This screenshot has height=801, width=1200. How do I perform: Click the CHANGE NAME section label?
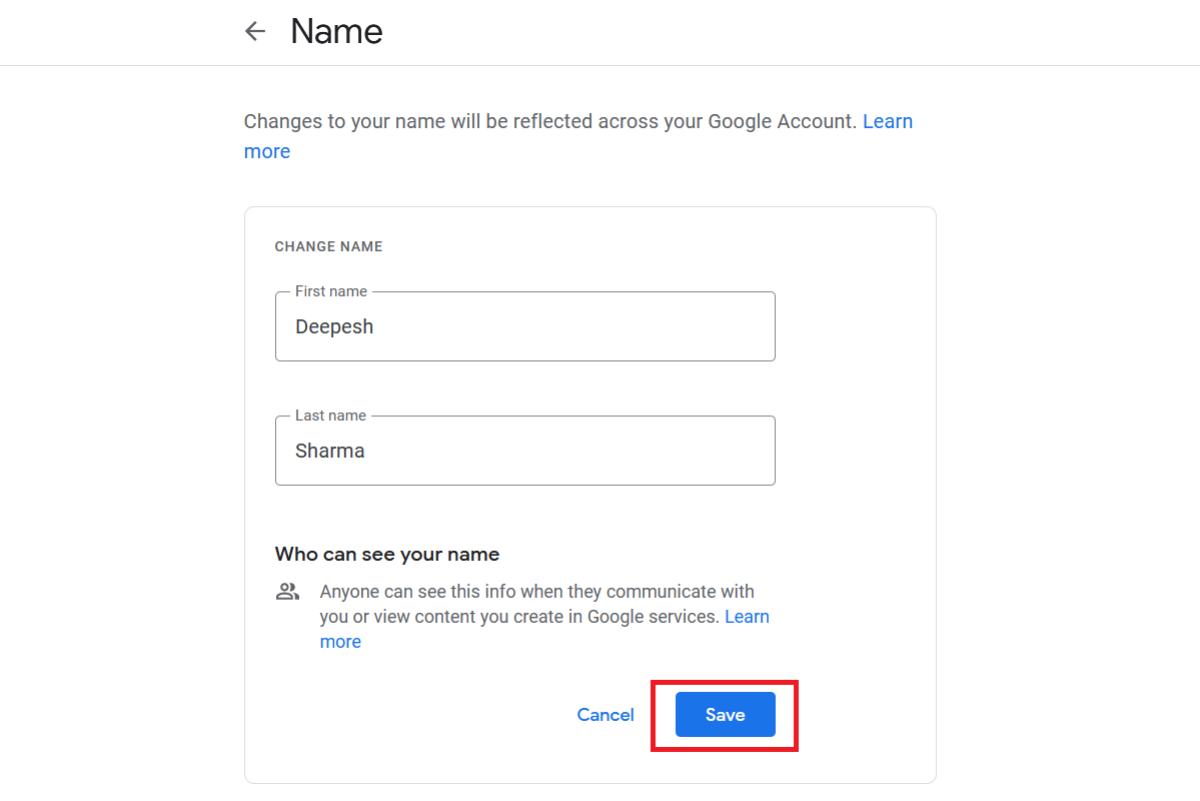[x=329, y=246]
